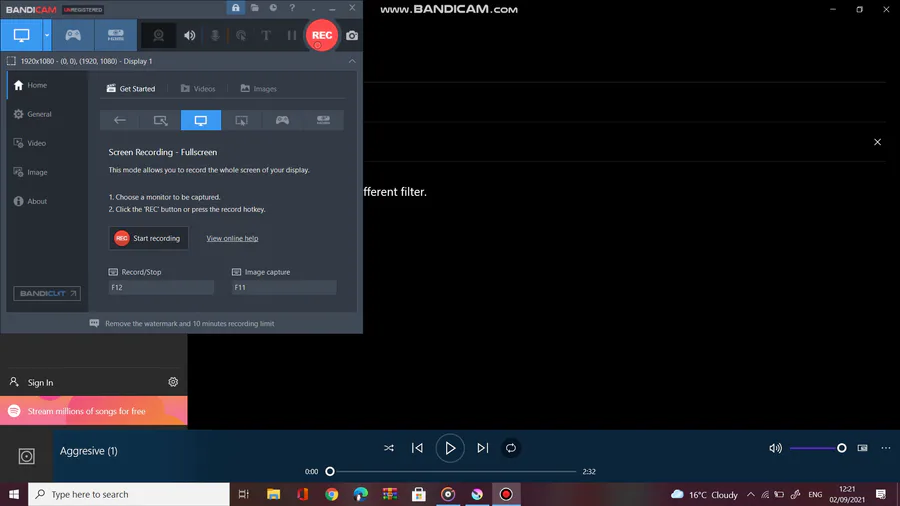Switch to the Videos tab
This screenshot has width=900, height=506.
point(198,88)
